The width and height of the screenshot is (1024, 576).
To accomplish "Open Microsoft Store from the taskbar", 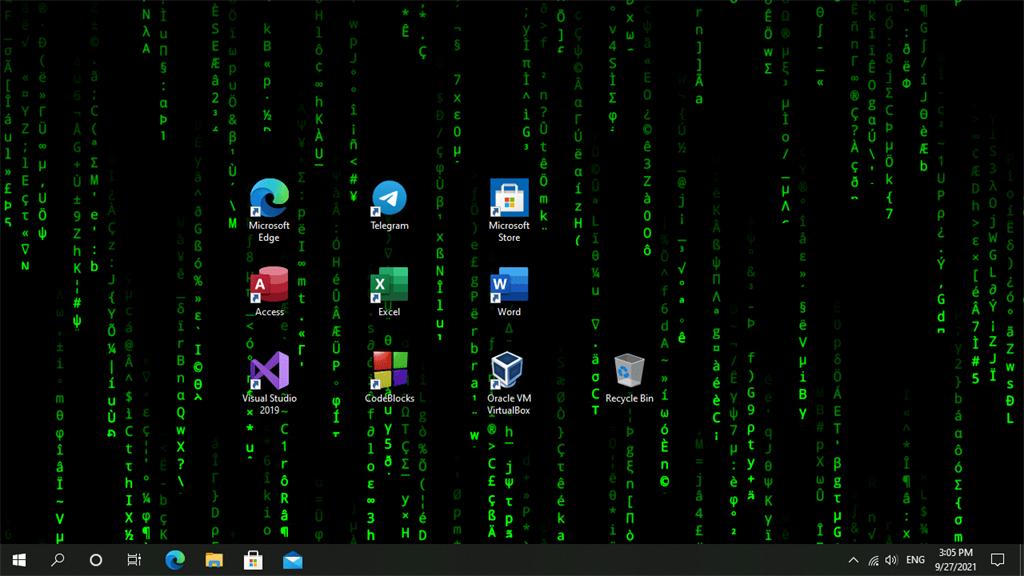I will pyautogui.click(x=253, y=560).
